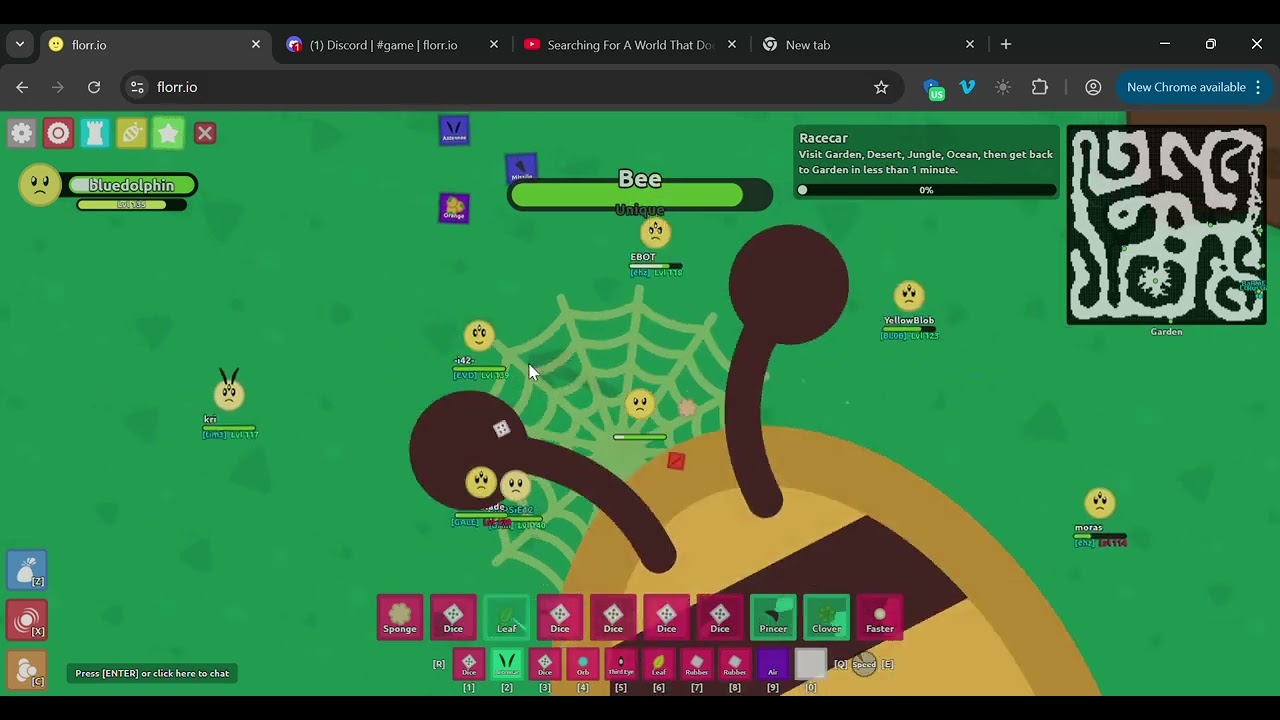Click the Bee boss health bar
The image size is (1280, 720).
tap(640, 196)
